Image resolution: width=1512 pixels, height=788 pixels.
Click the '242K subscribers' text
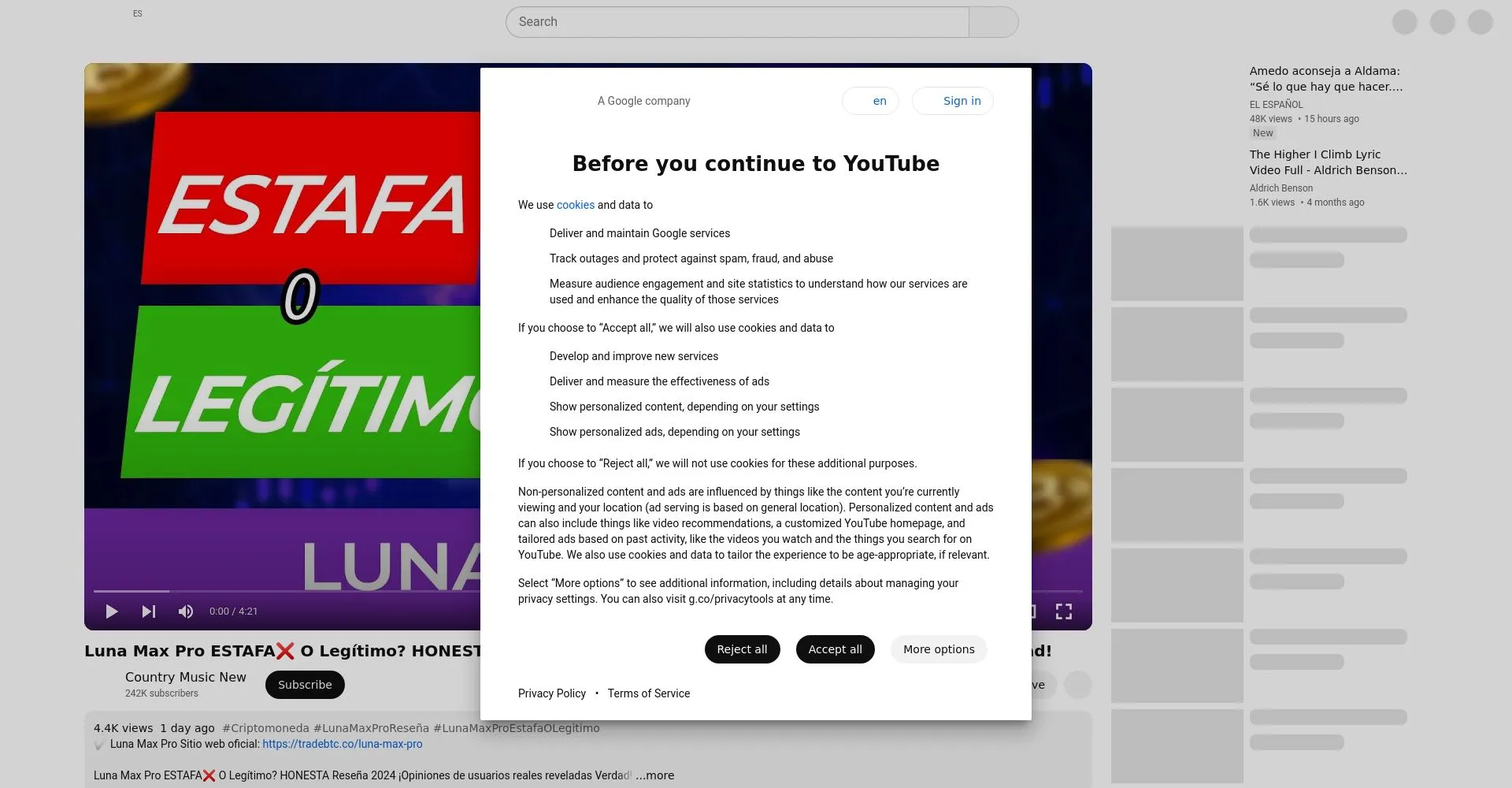(x=161, y=693)
